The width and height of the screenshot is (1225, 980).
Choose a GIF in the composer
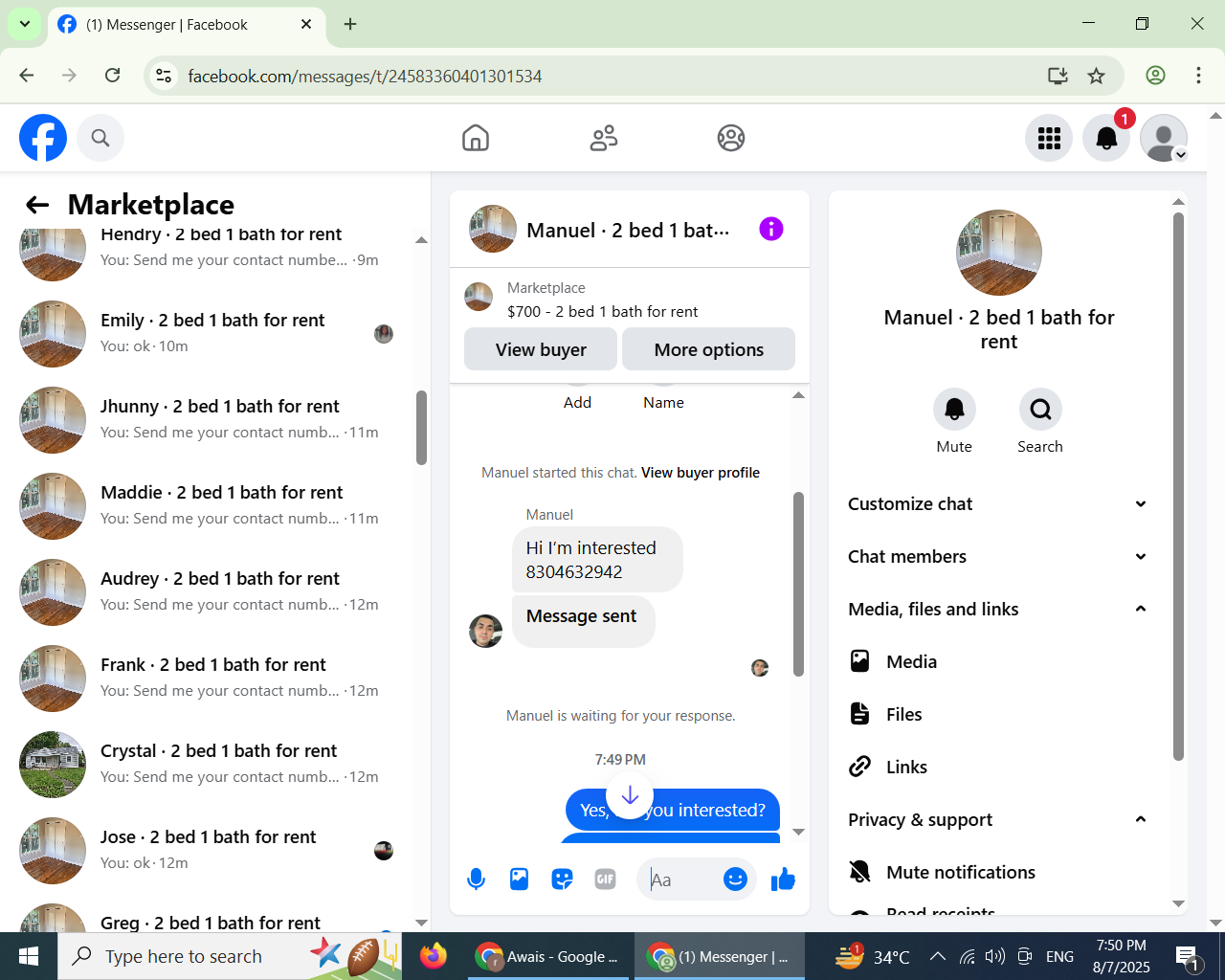point(605,879)
